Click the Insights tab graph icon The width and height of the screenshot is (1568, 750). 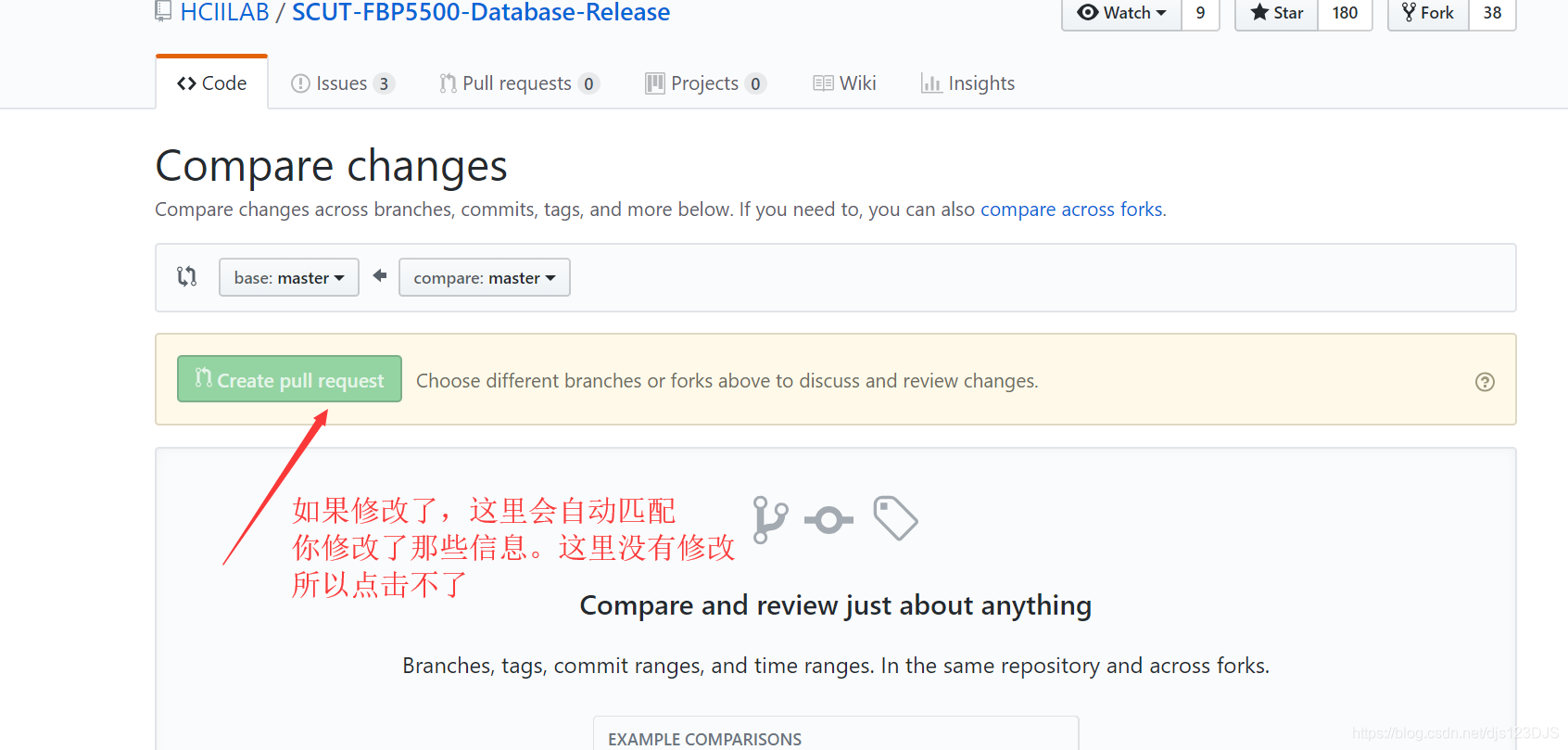coord(931,83)
